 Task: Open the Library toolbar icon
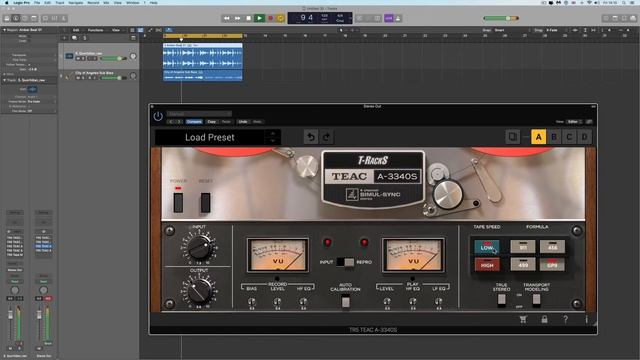[7, 18]
